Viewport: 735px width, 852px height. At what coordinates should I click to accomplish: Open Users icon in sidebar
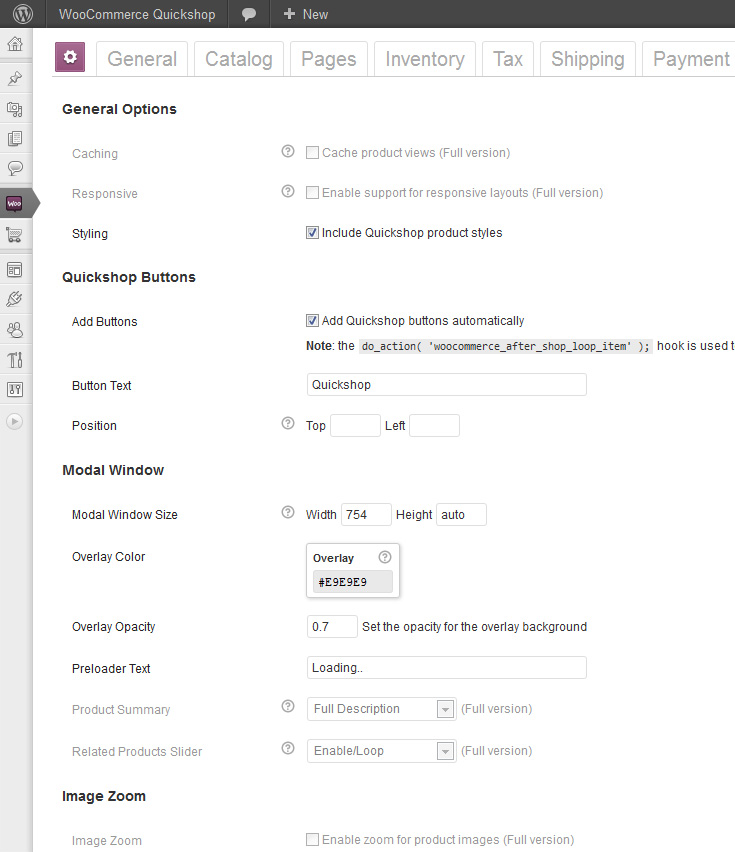15,329
